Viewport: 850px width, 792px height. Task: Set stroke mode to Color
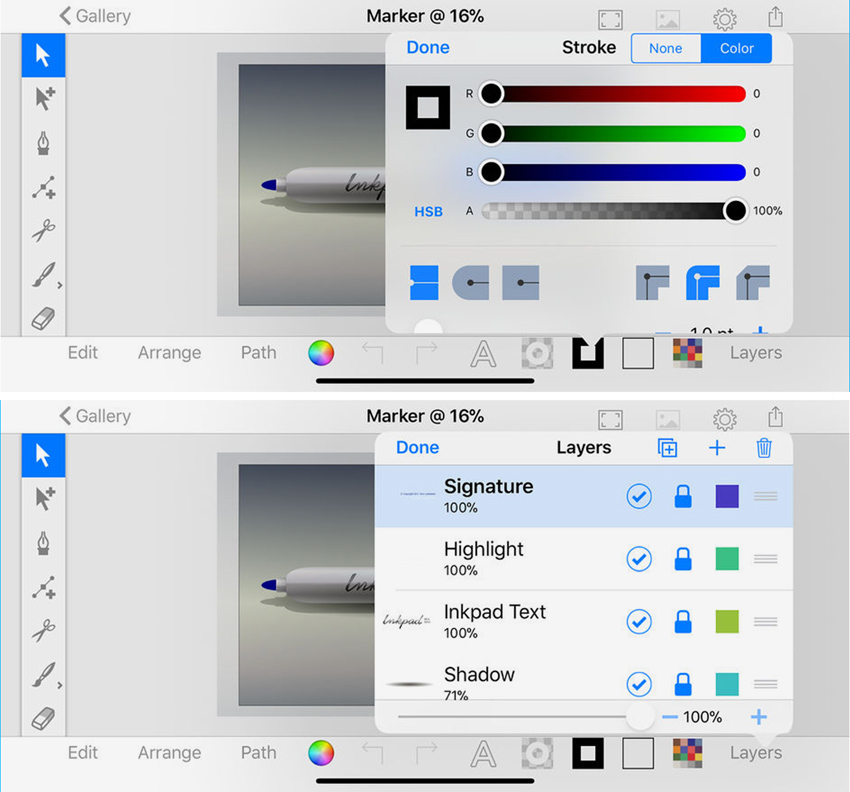click(736, 48)
